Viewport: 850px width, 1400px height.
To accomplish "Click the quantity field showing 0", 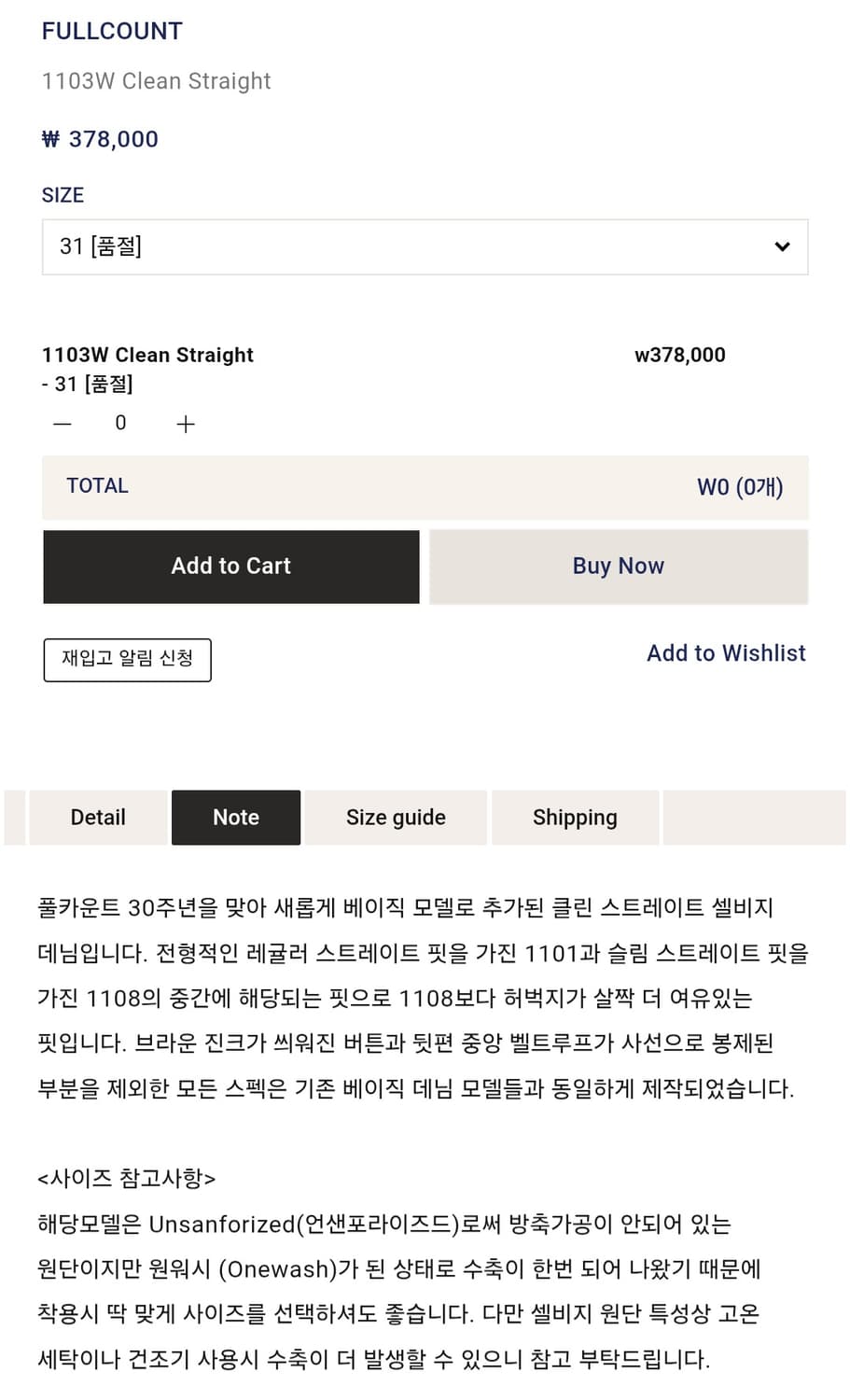I will (120, 424).
